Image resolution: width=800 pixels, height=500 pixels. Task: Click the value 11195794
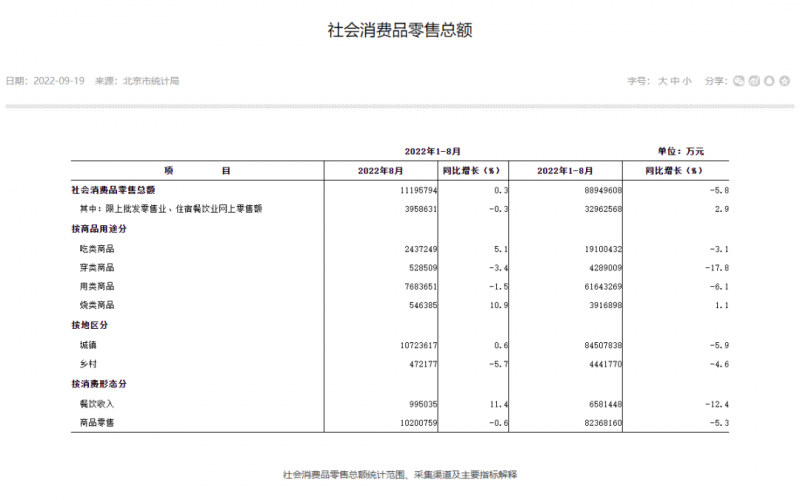point(418,190)
